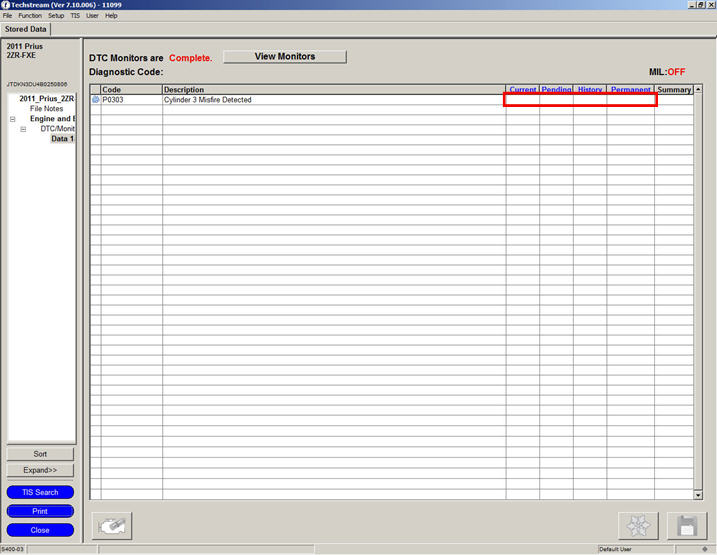717x555 pixels.
Task: Click the floppy disk save icon
Action: click(686, 525)
